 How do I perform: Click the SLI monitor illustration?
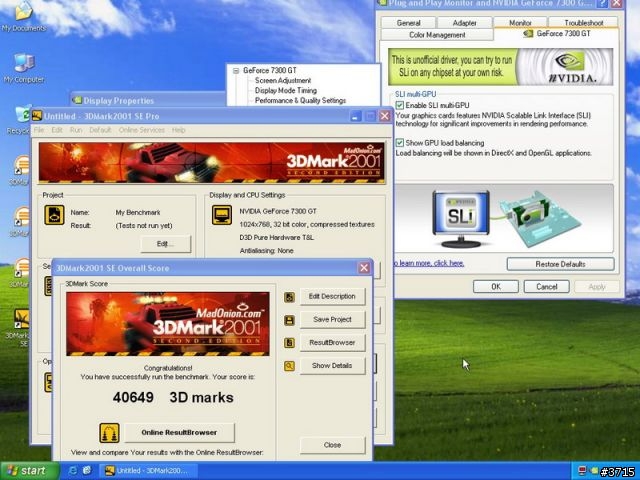pyautogui.click(x=461, y=219)
